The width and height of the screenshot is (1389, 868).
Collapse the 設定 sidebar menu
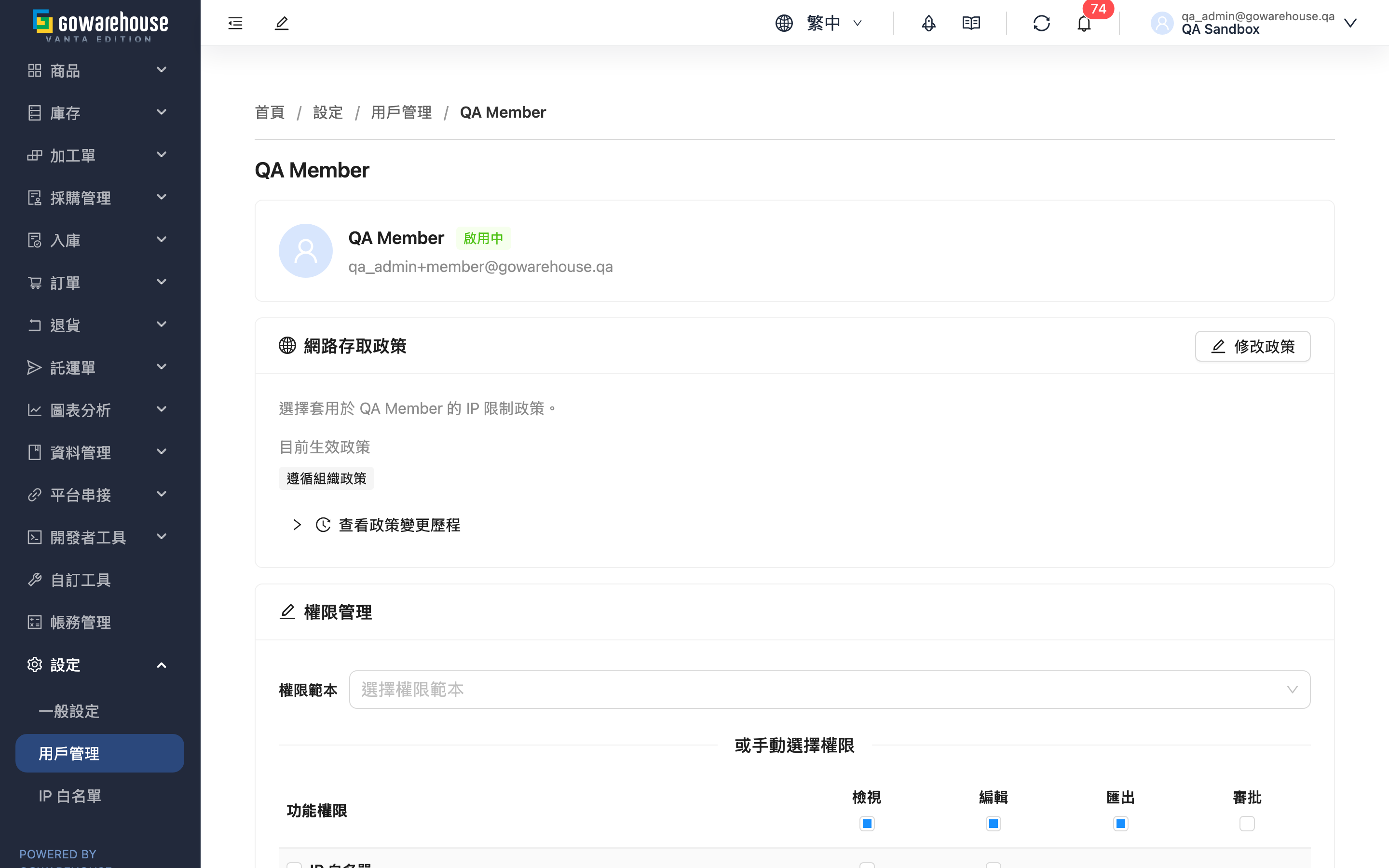161,665
